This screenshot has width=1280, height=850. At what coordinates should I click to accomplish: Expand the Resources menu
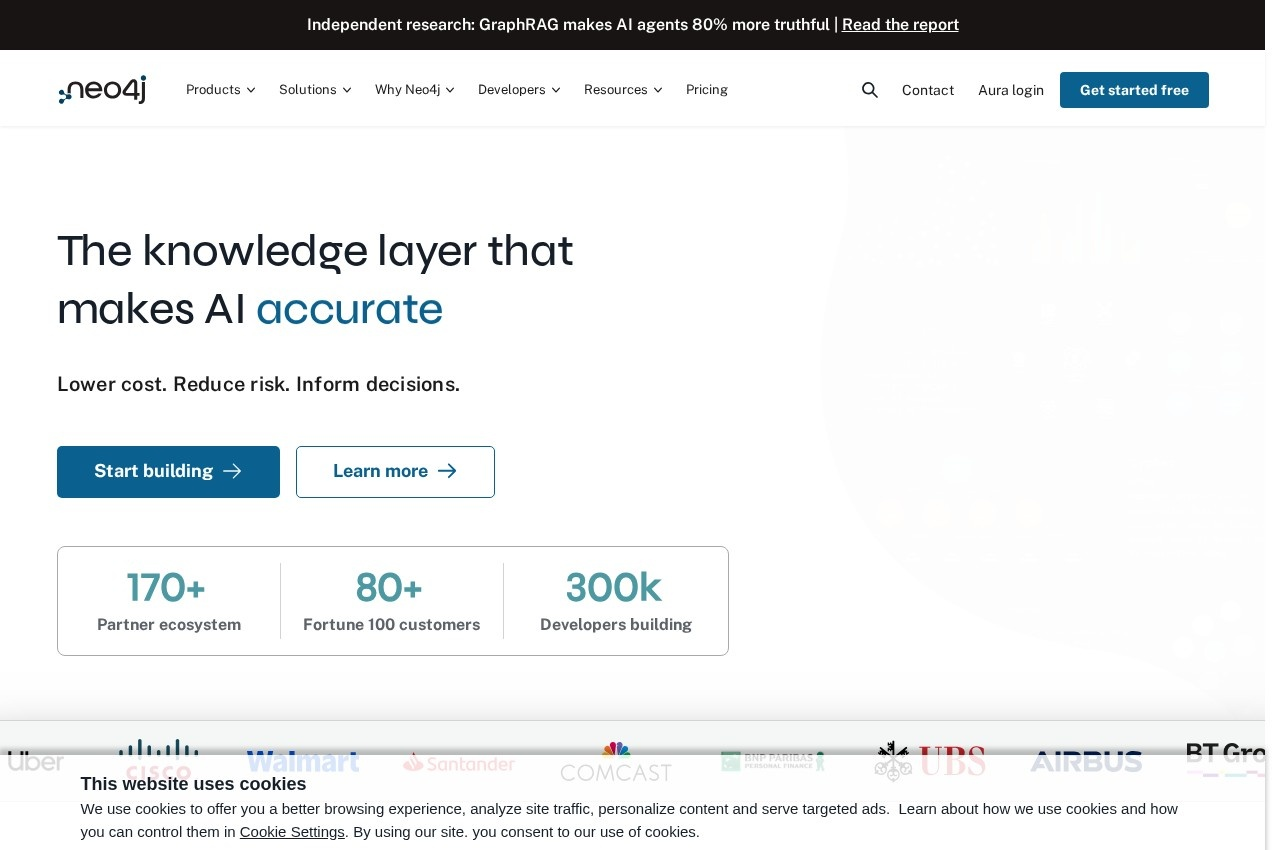click(x=623, y=90)
